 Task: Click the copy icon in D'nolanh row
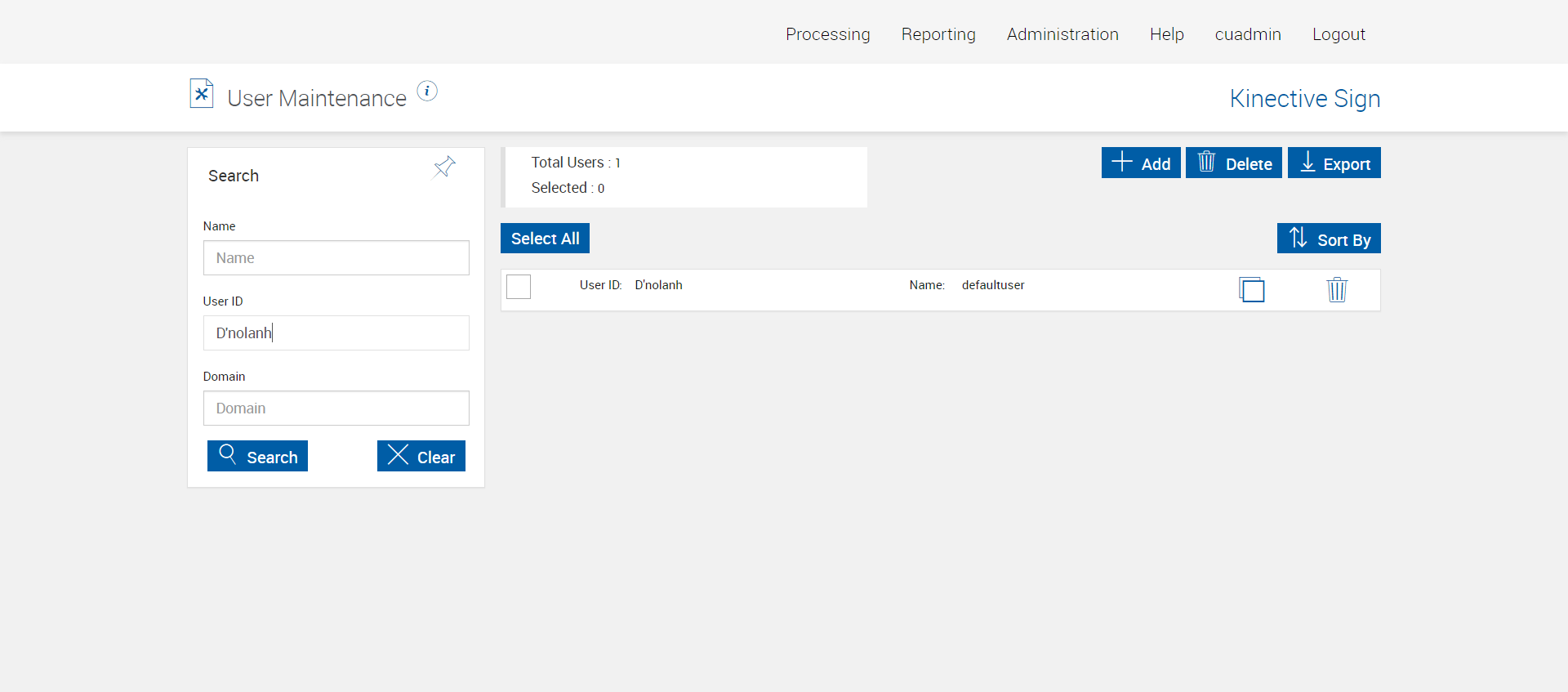1252,290
